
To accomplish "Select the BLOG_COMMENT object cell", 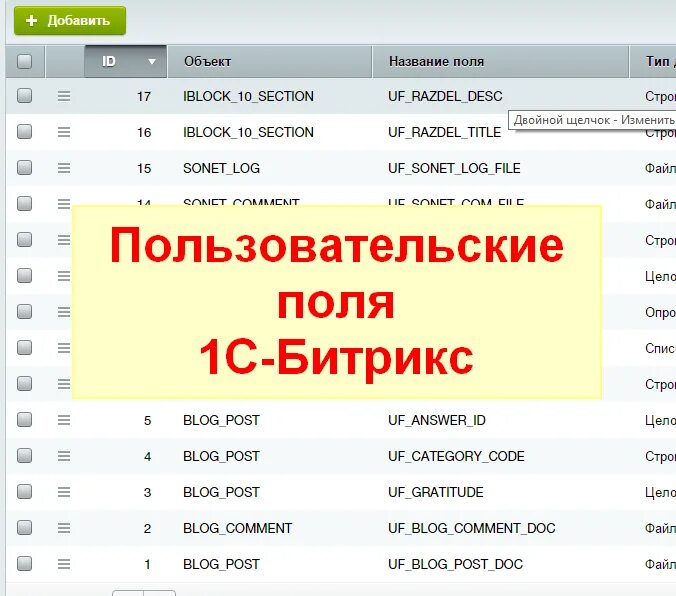I will (238, 528).
